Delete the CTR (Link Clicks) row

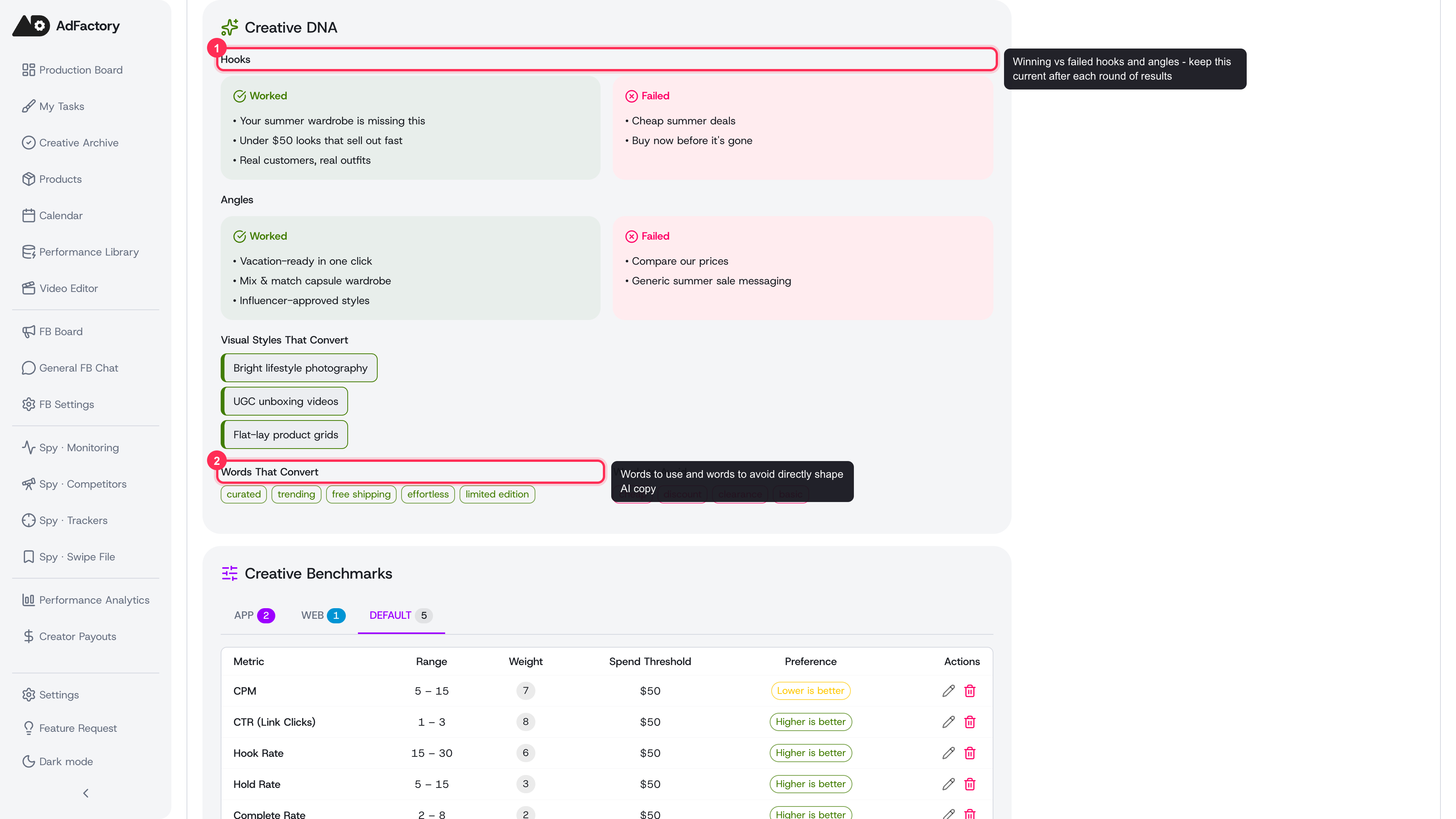(970, 722)
